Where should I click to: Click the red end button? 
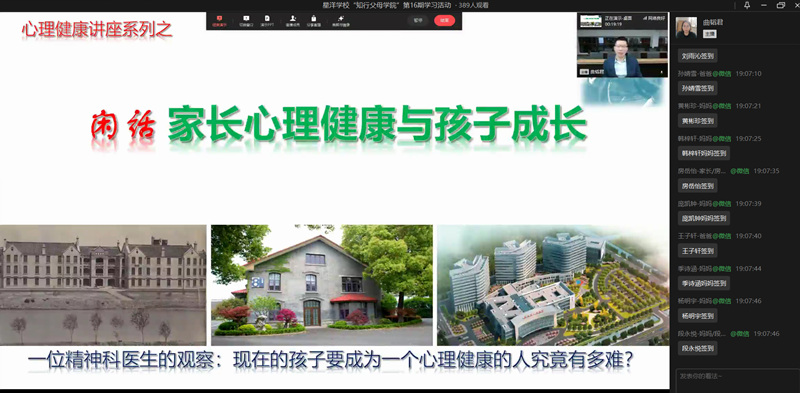click(x=444, y=20)
